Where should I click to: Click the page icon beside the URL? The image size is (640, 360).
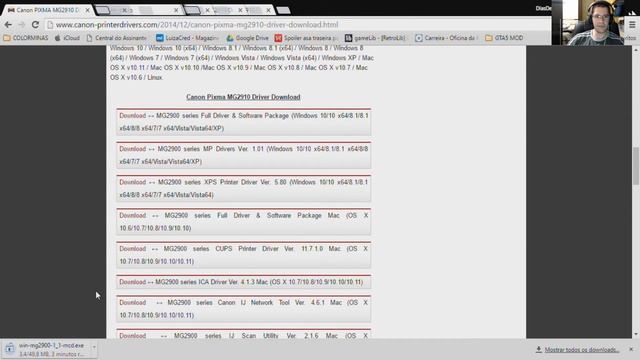[50, 25]
